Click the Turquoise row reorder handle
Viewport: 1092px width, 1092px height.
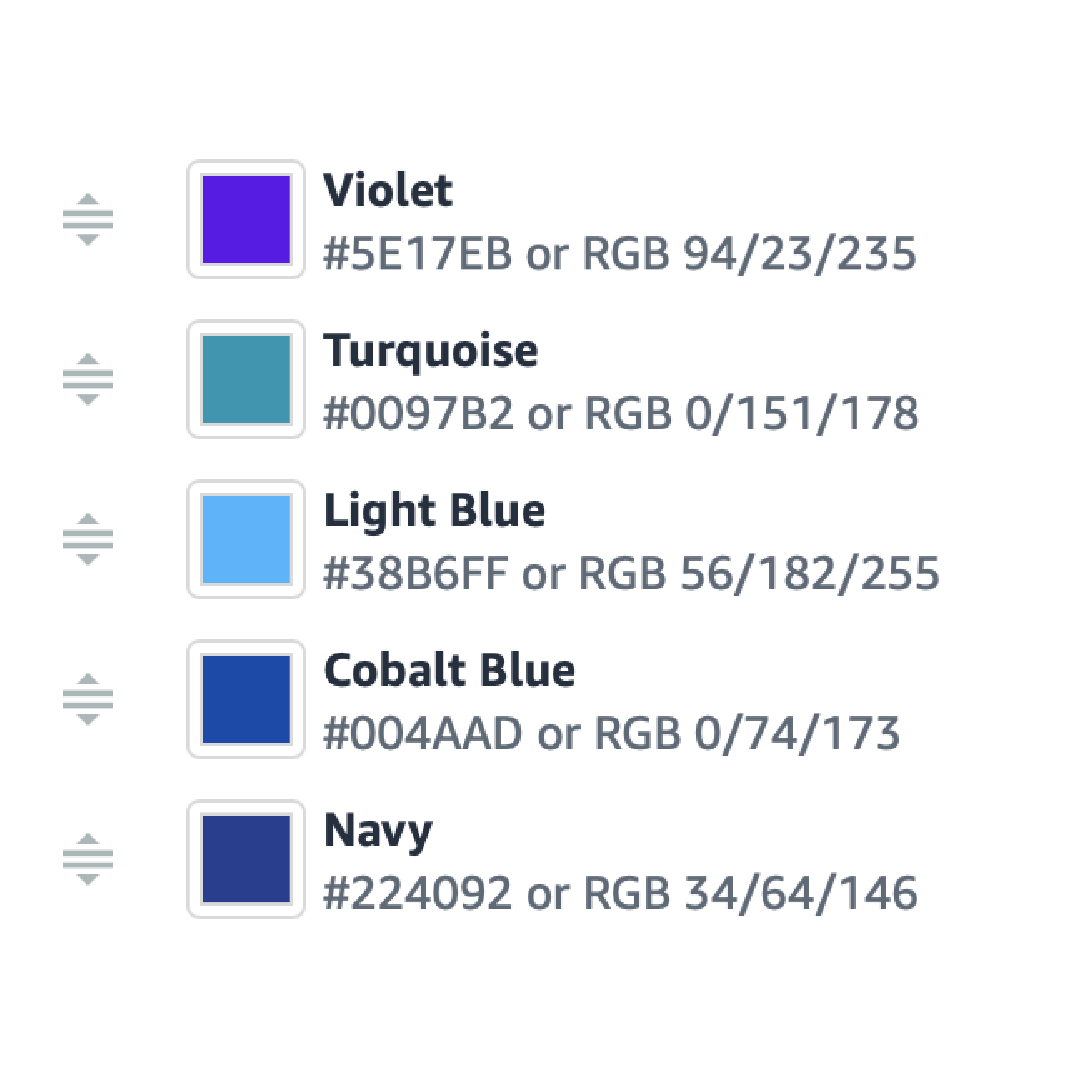coord(88,379)
